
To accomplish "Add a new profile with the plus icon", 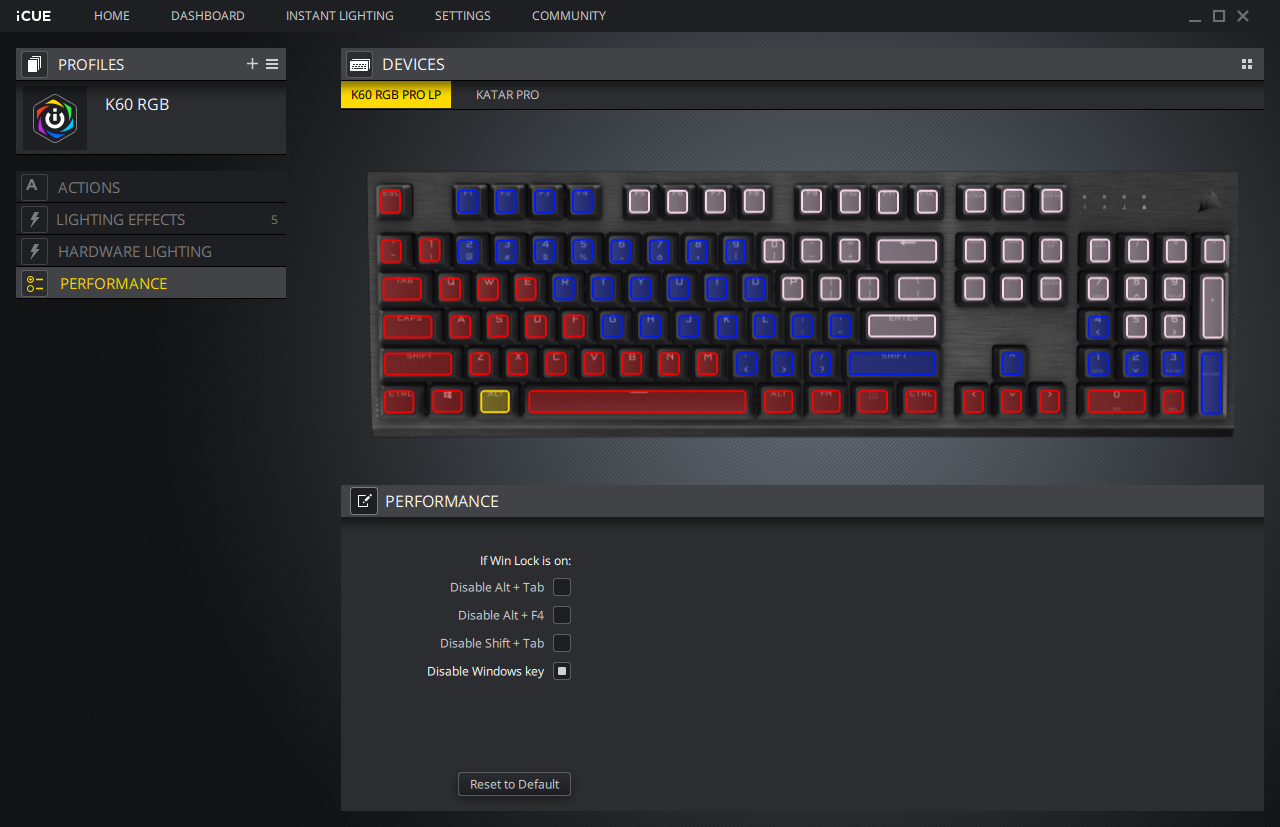I will (252, 64).
